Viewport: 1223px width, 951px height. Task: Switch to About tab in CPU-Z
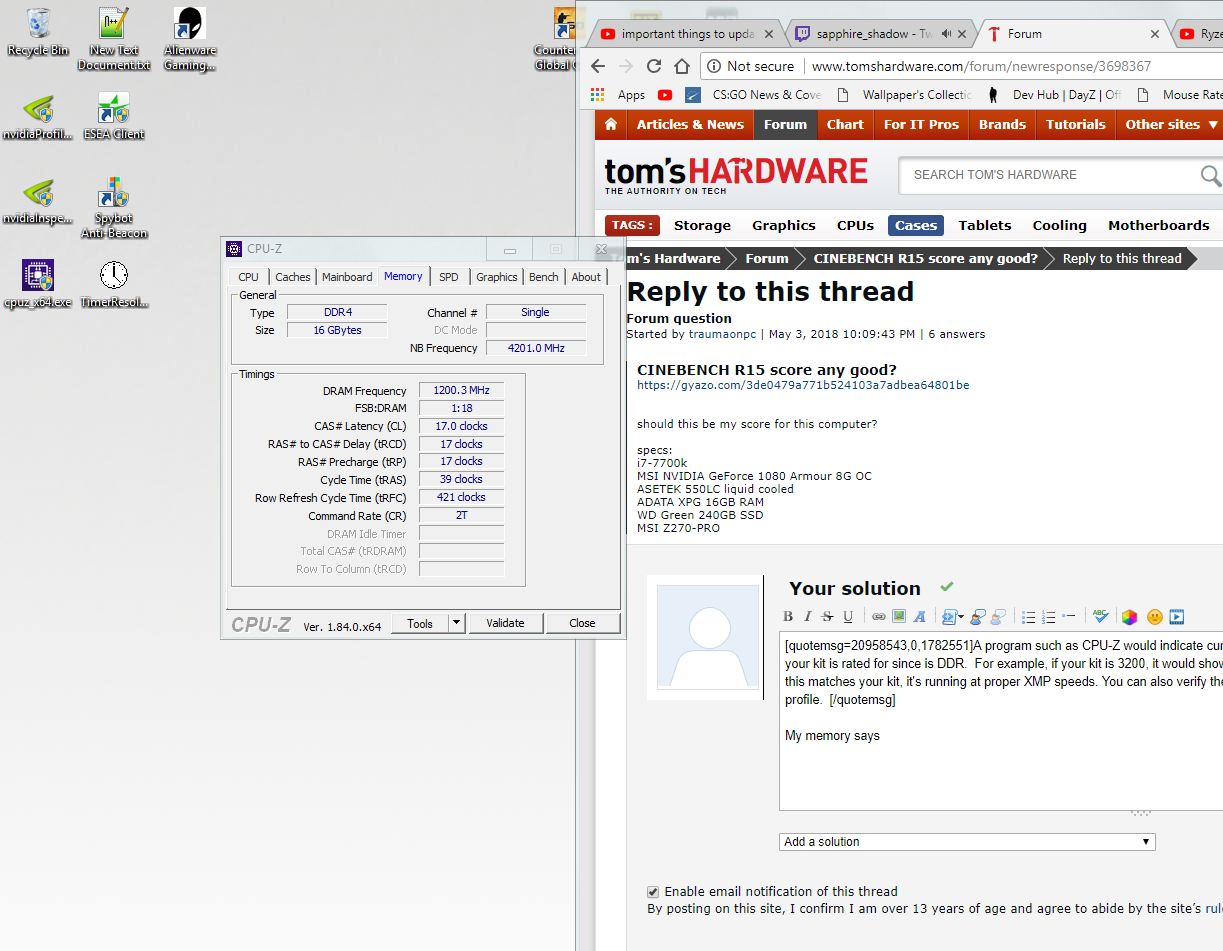point(586,277)
